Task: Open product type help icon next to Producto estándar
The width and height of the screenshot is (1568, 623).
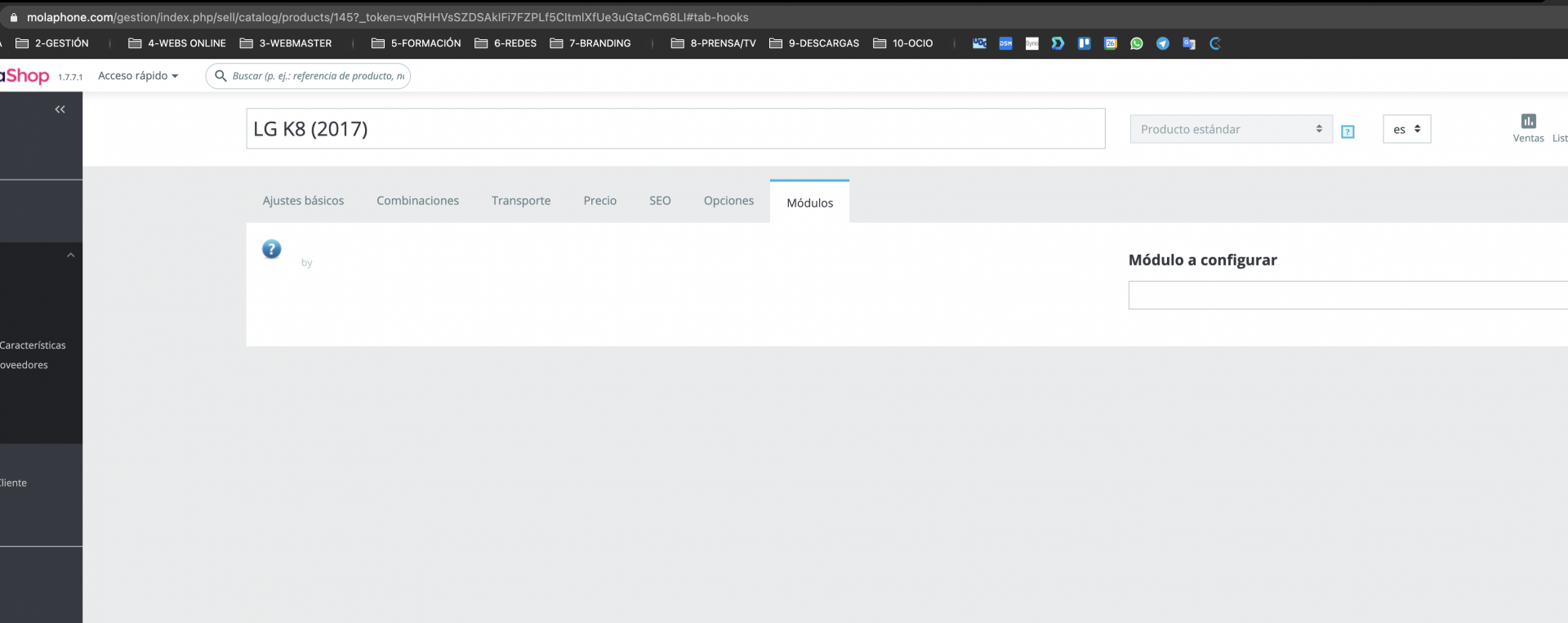Action: click(1347, 131)
